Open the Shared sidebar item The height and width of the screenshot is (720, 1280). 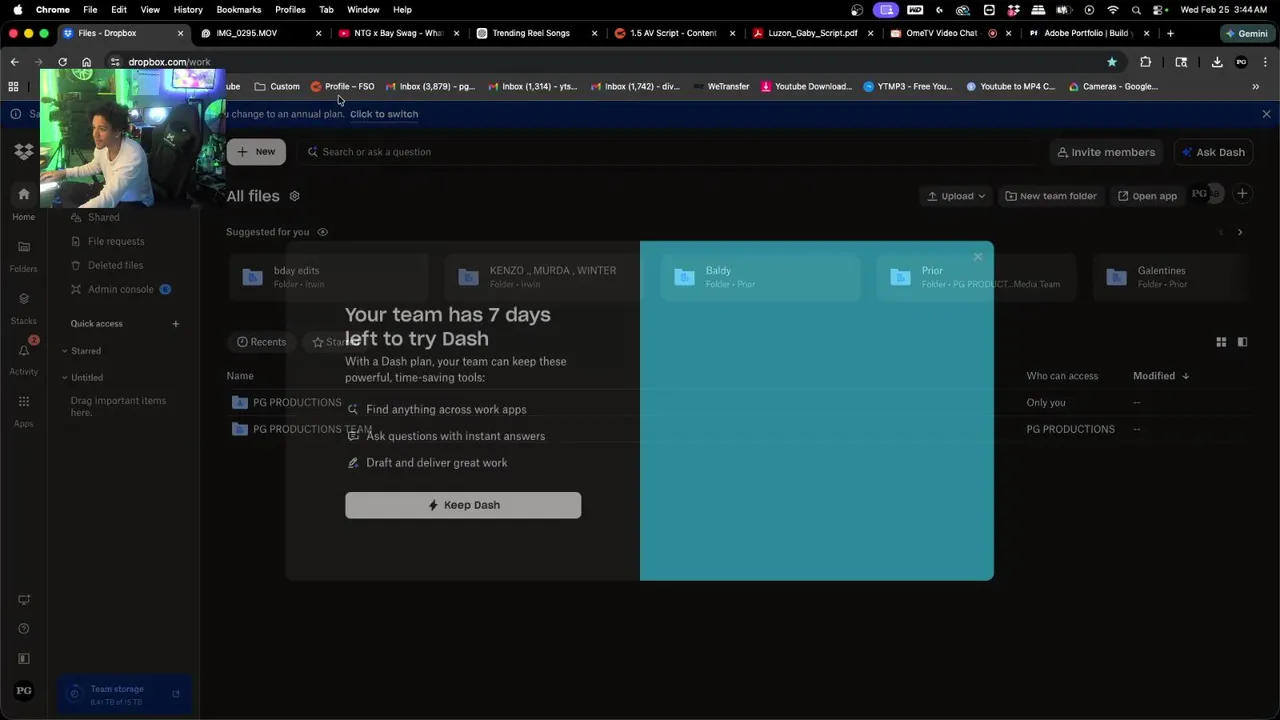point(103,217)
